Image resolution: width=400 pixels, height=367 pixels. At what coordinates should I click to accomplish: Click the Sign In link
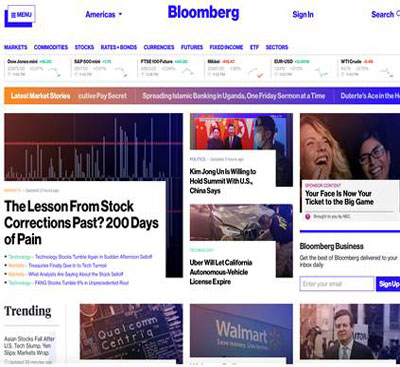(303, 15)
